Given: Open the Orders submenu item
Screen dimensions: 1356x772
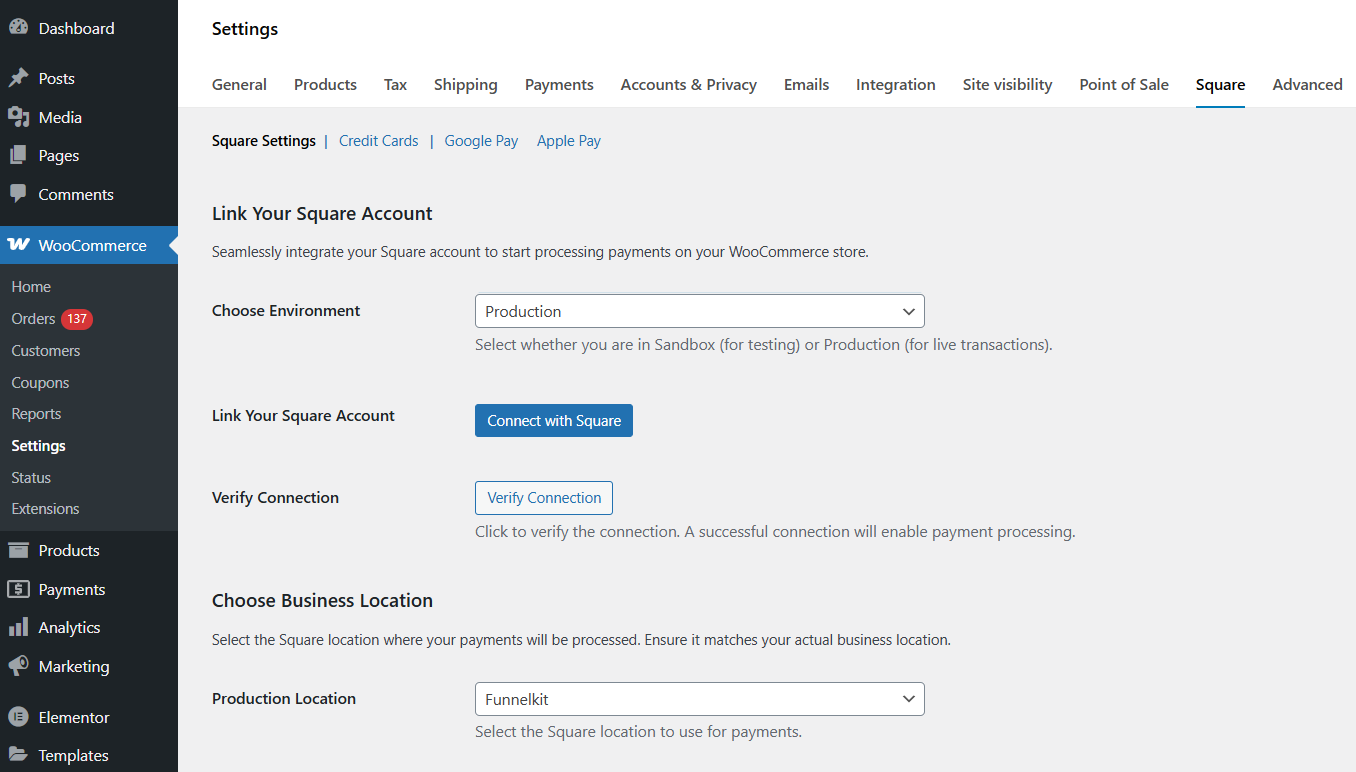Looking at the screenshot, I should click(x=33, y=319).
